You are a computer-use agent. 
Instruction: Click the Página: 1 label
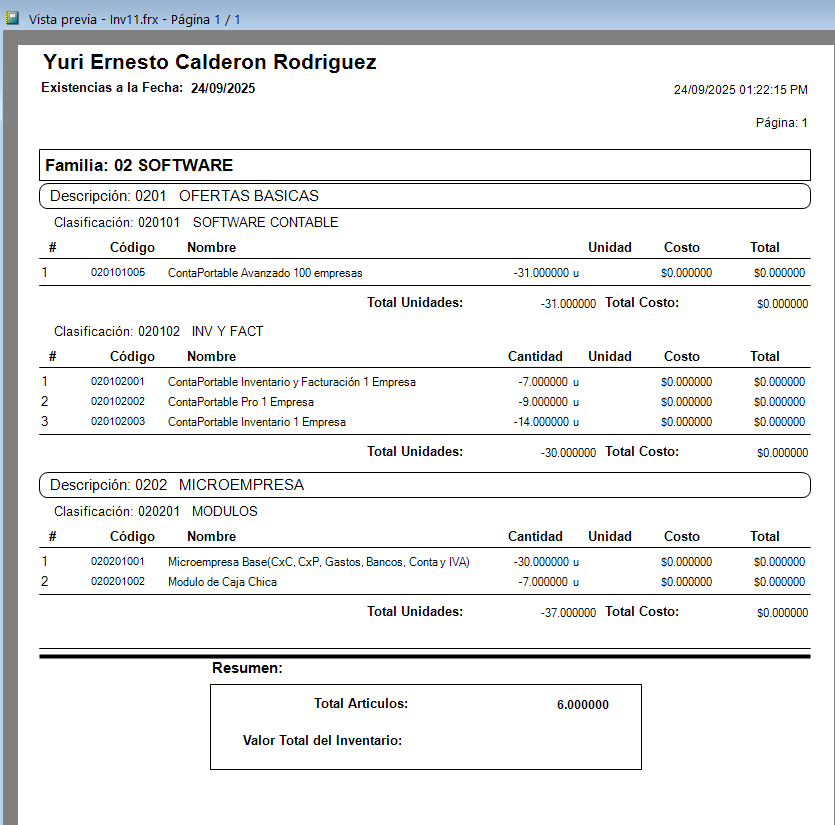781,123
